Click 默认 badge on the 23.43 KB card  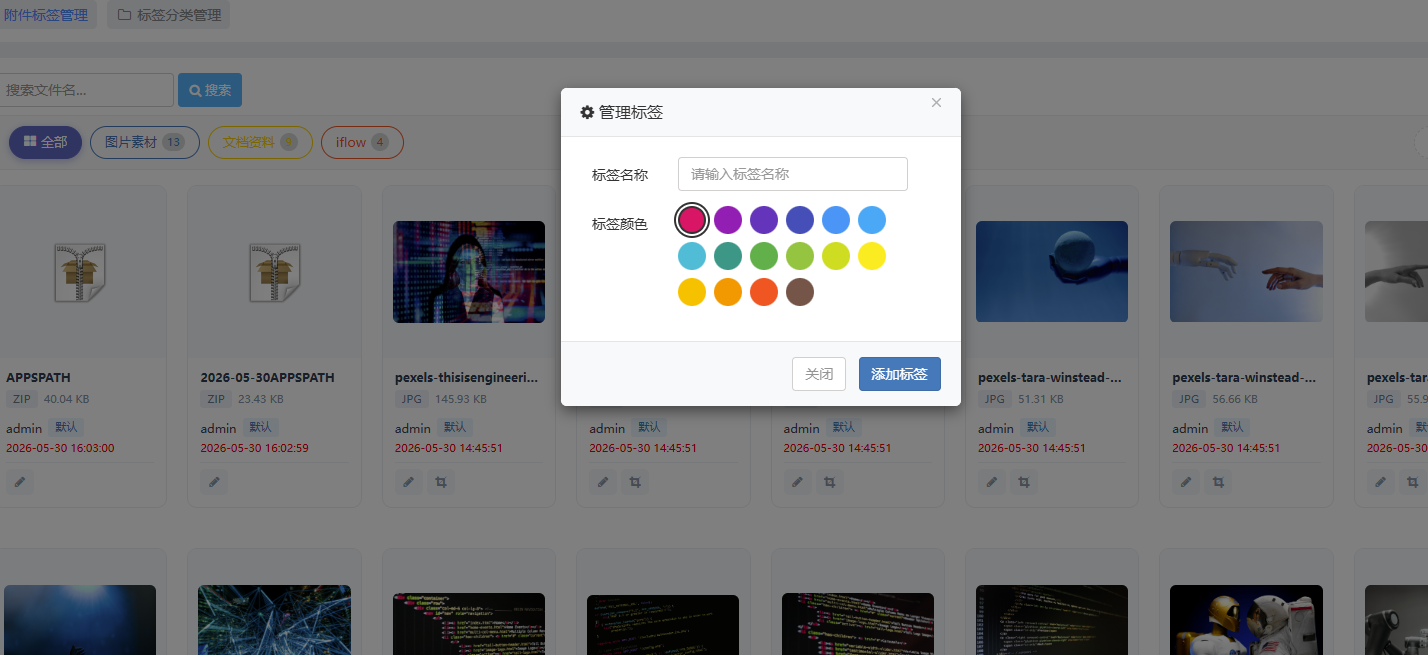pos(258,427)
